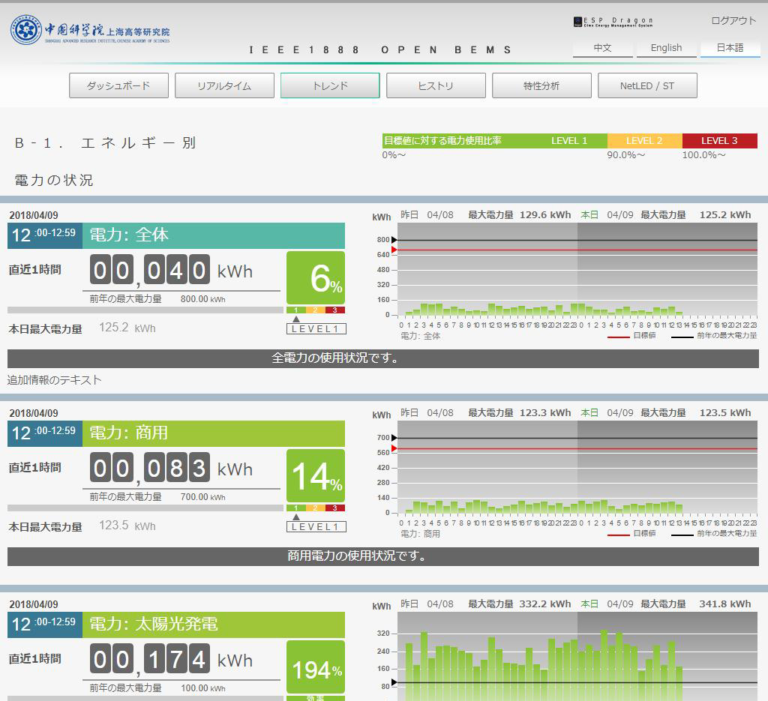This screenshot has width=768, height=701.
Task: Open the ダッシュボード page
Action: click(119, 86)
